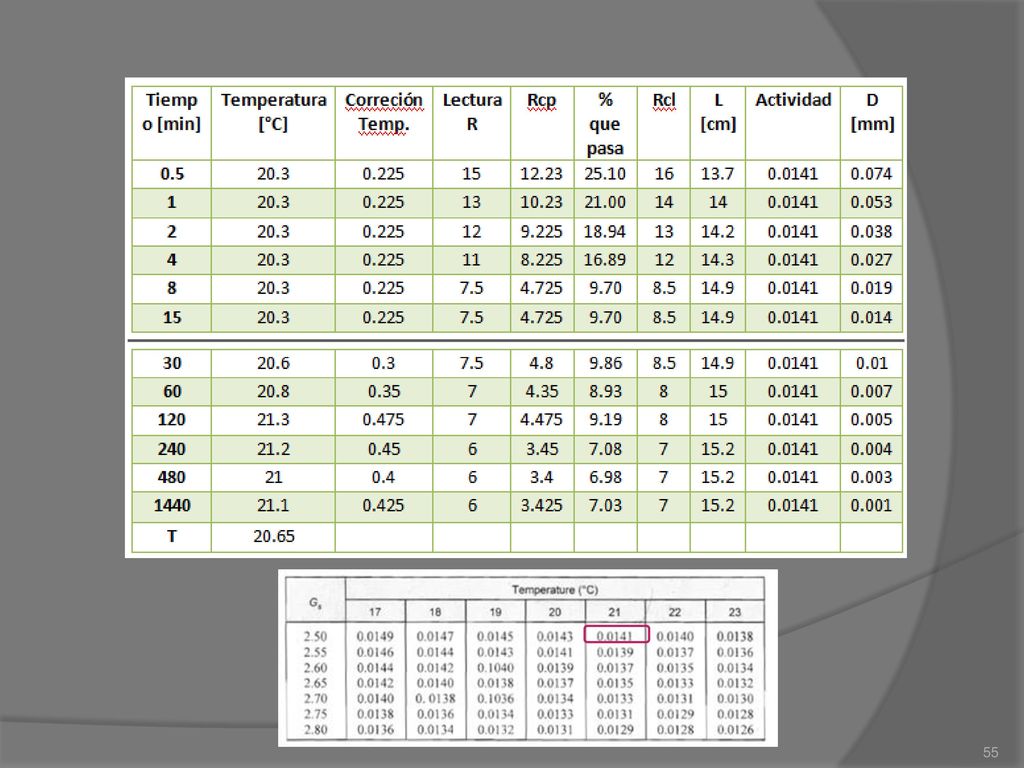Click the percent value 7.08
1024x768 pixels.
pyautogui.click(x=605, y=449)
